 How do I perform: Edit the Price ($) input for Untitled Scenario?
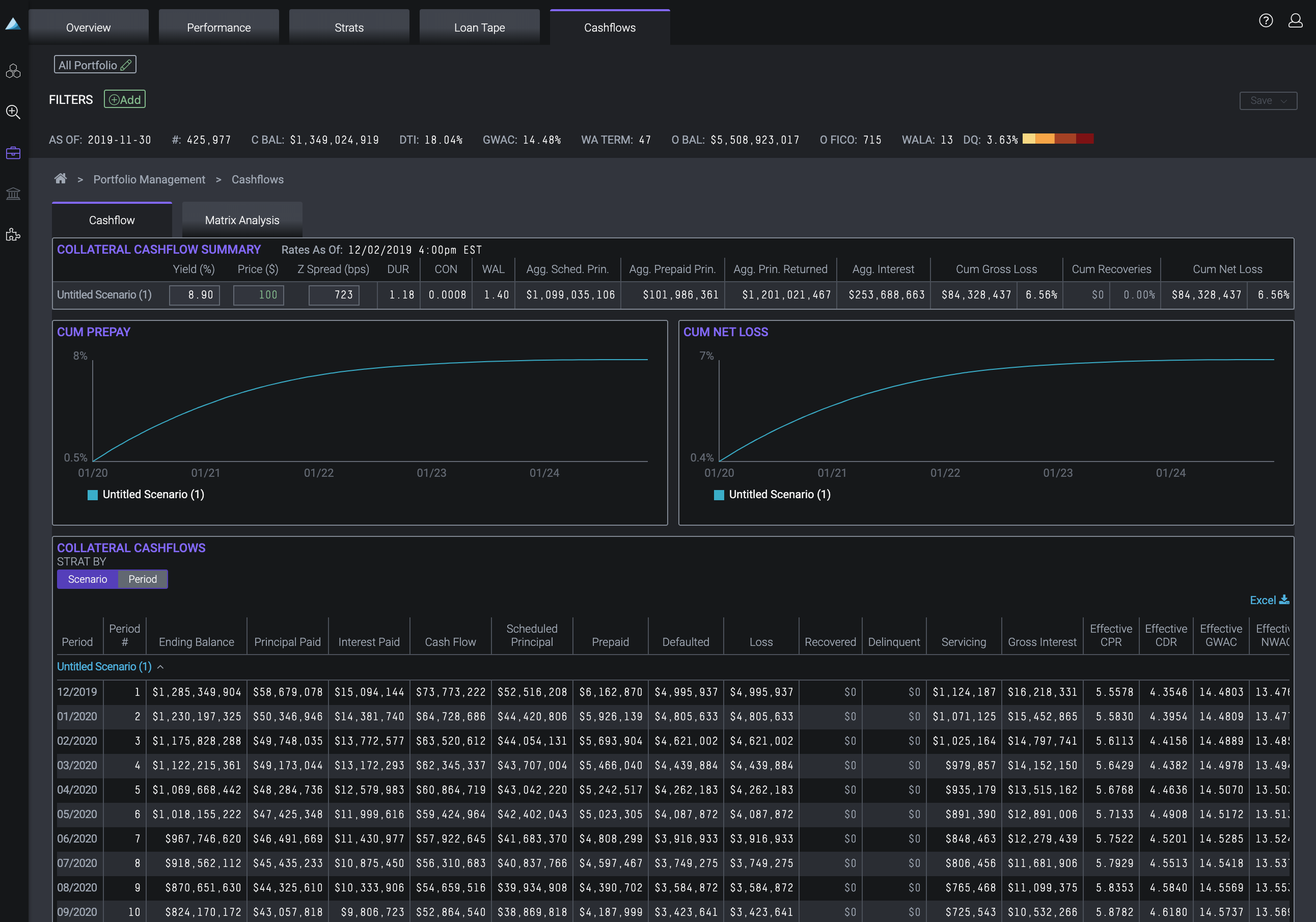click(x=258, y=295)
